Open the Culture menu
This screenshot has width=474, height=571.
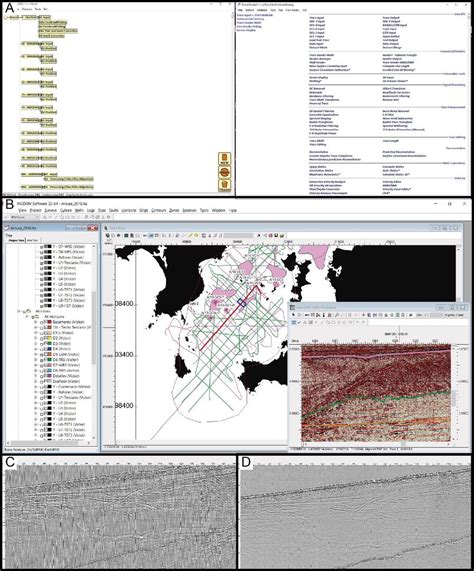[x=66, y=210]
